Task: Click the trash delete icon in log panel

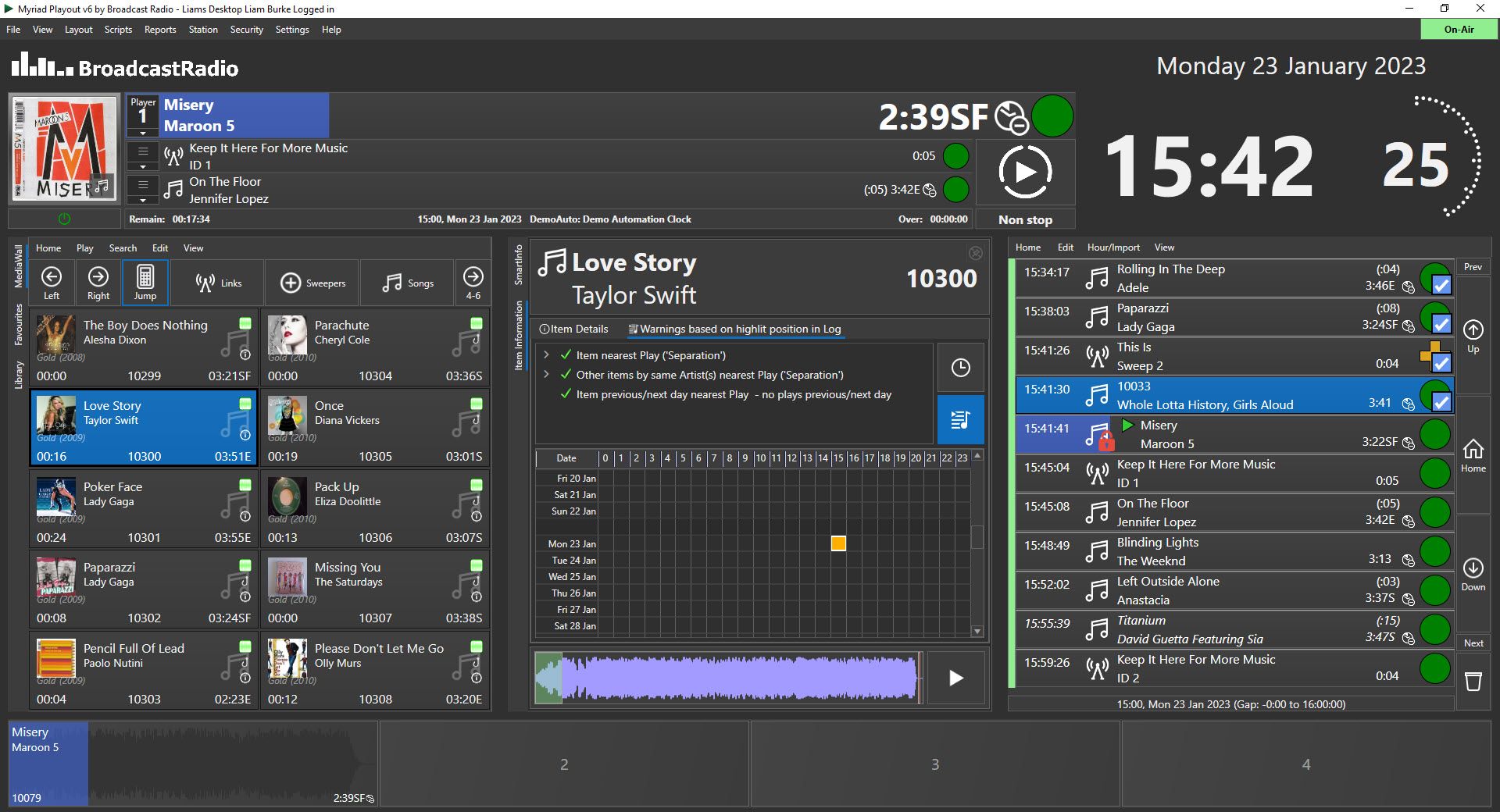Action: tap(1473, 682)
